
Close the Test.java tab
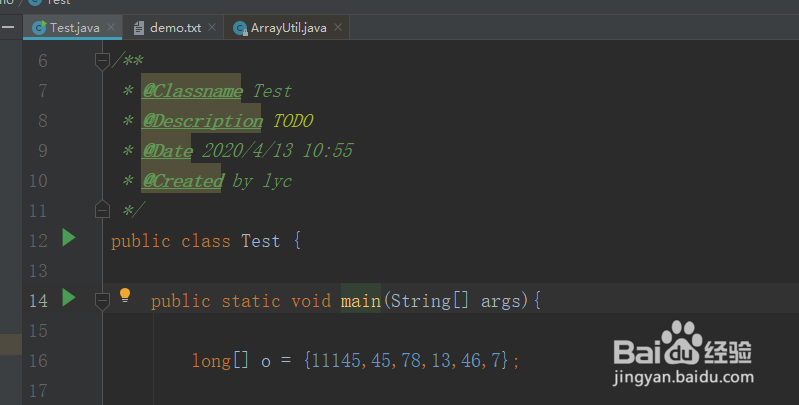click(x=110, y=28)
